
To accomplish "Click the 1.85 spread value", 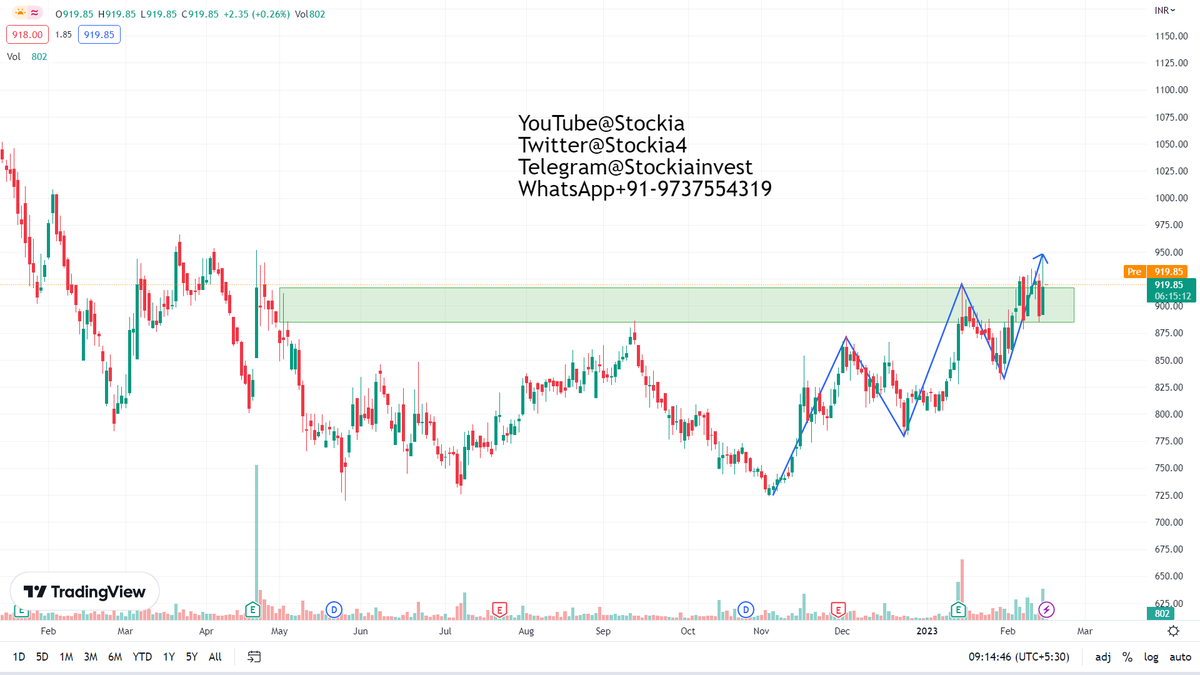I will [x=63, y=34].
